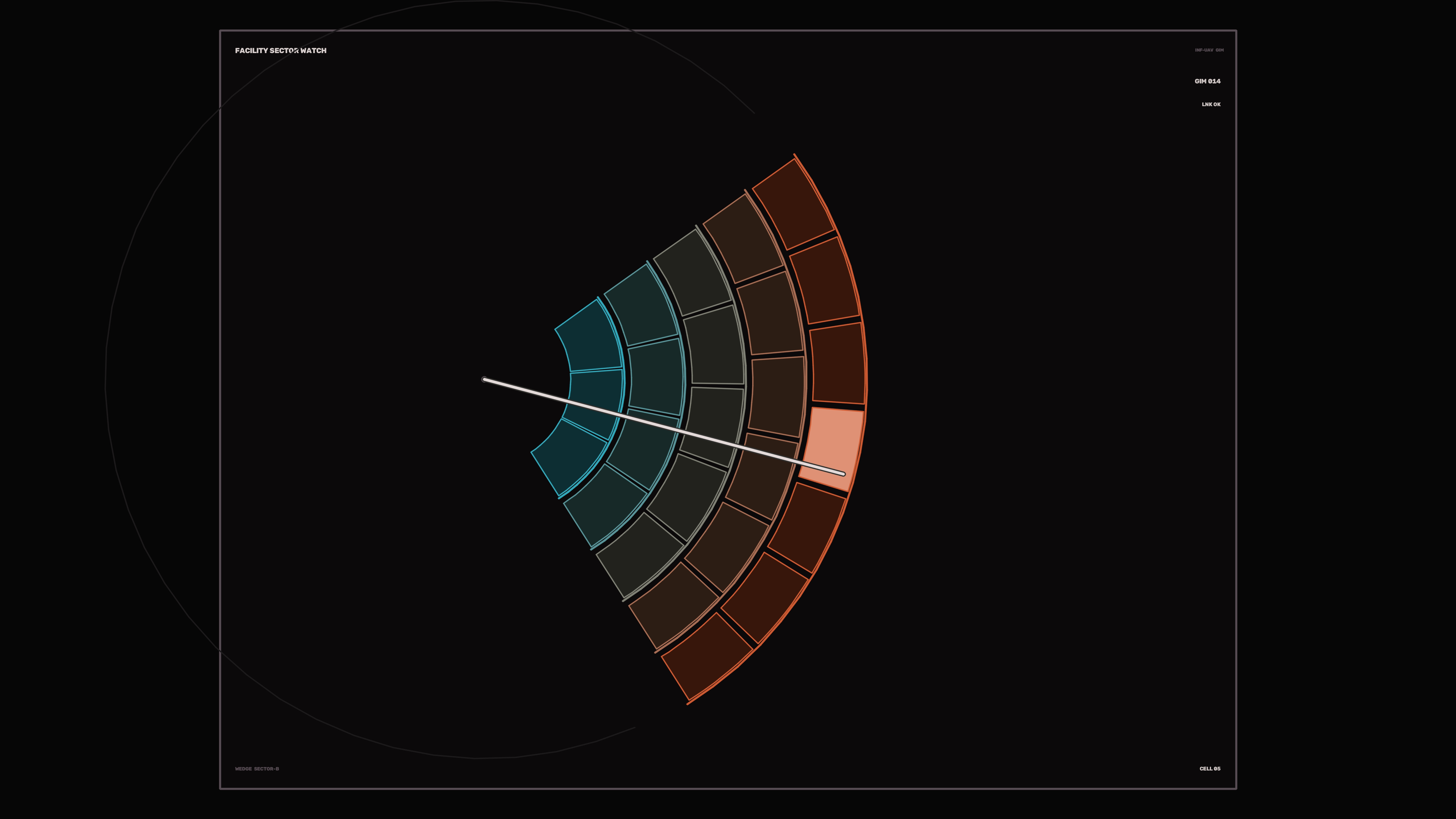Click the 'FACILITY SECTOR WATCH' title

281,50
